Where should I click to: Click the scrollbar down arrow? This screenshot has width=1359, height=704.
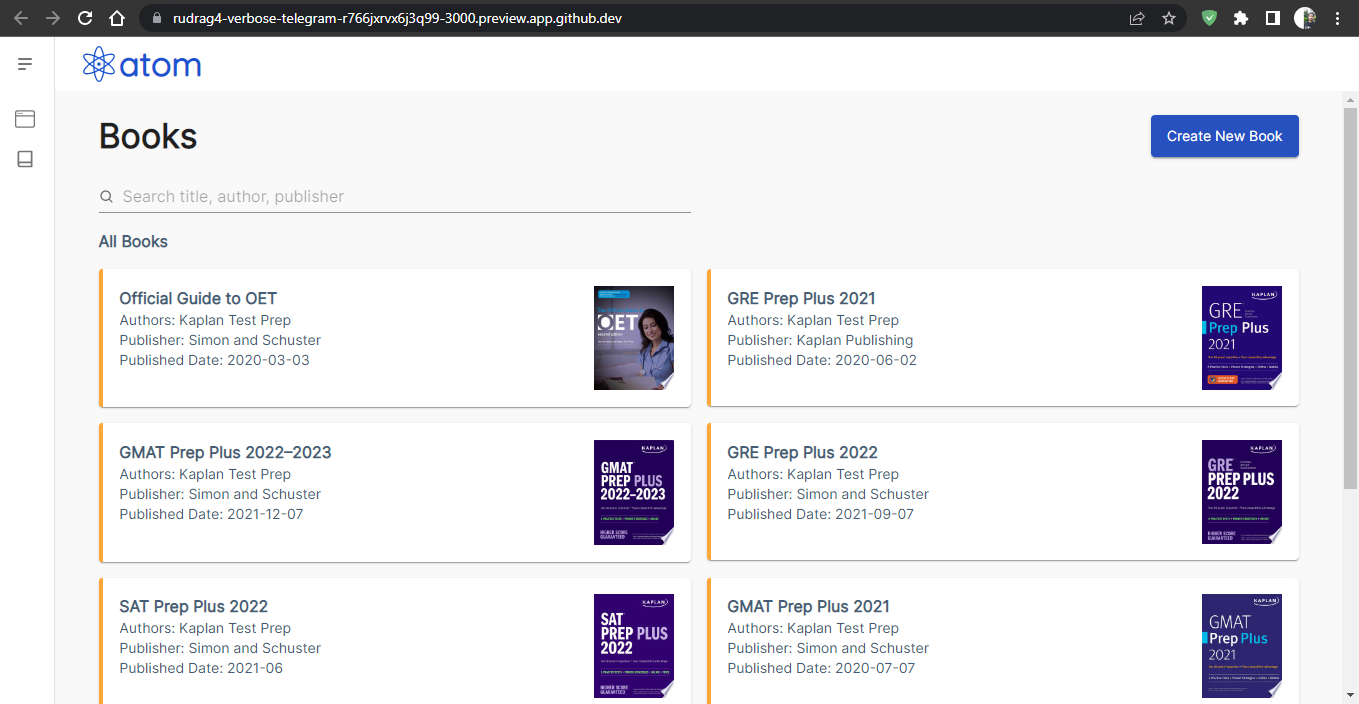pyautogui.click(x=1350, y=695)
